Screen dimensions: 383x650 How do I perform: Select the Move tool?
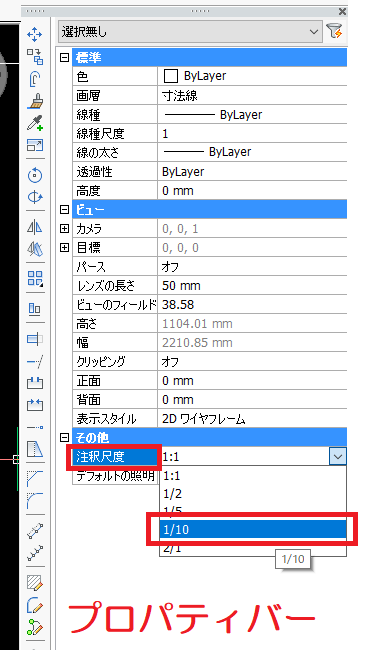pos(35,34)
